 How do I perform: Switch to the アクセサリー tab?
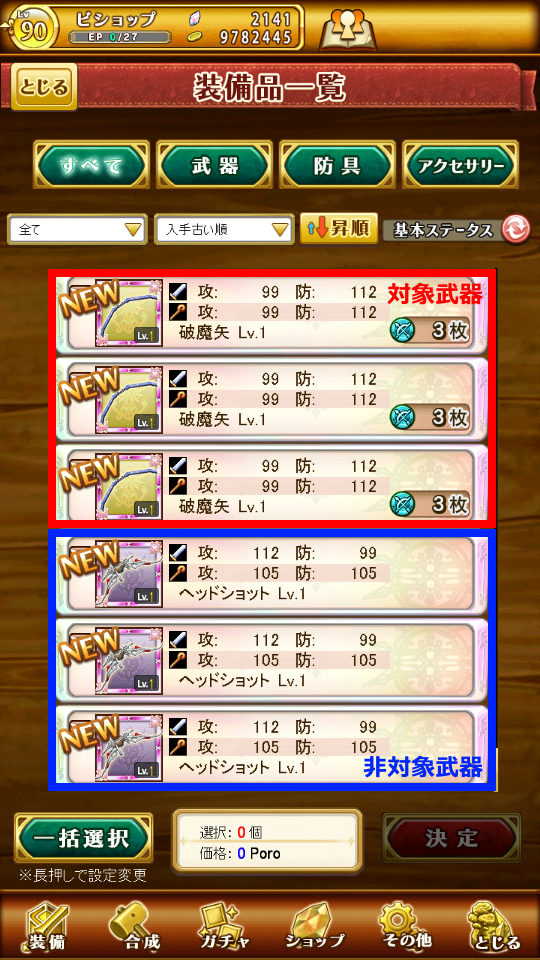point(461,165)
